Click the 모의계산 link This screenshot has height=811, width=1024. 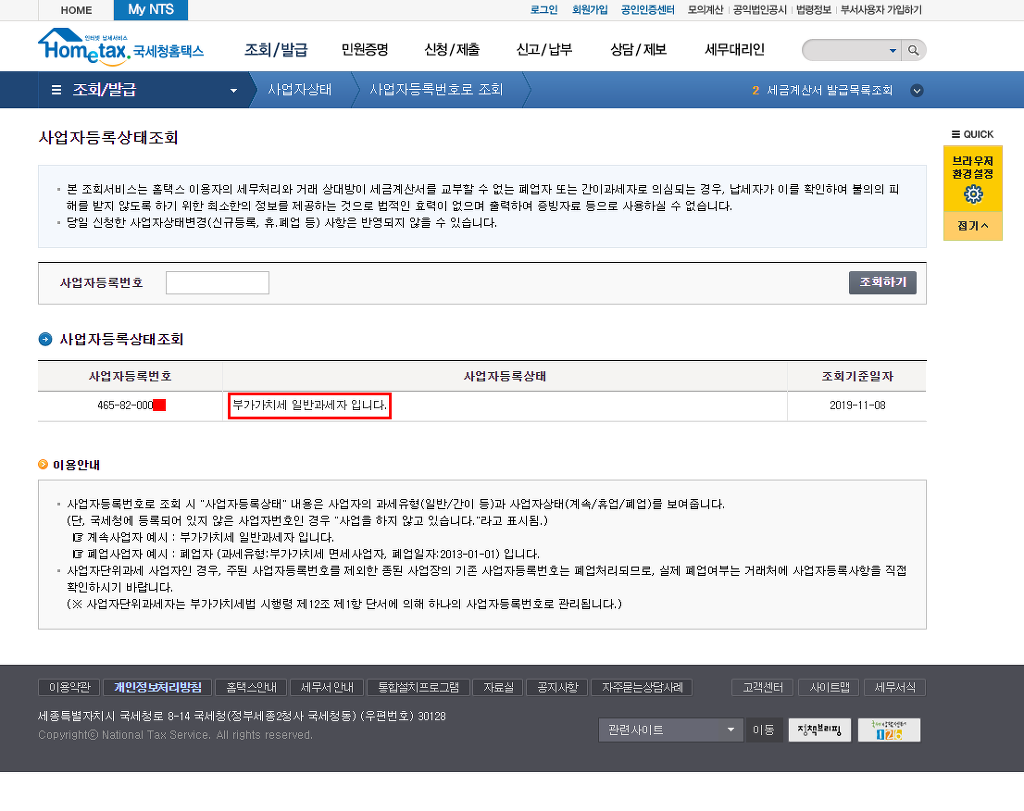pyautogui.click(x=705, y=10)
